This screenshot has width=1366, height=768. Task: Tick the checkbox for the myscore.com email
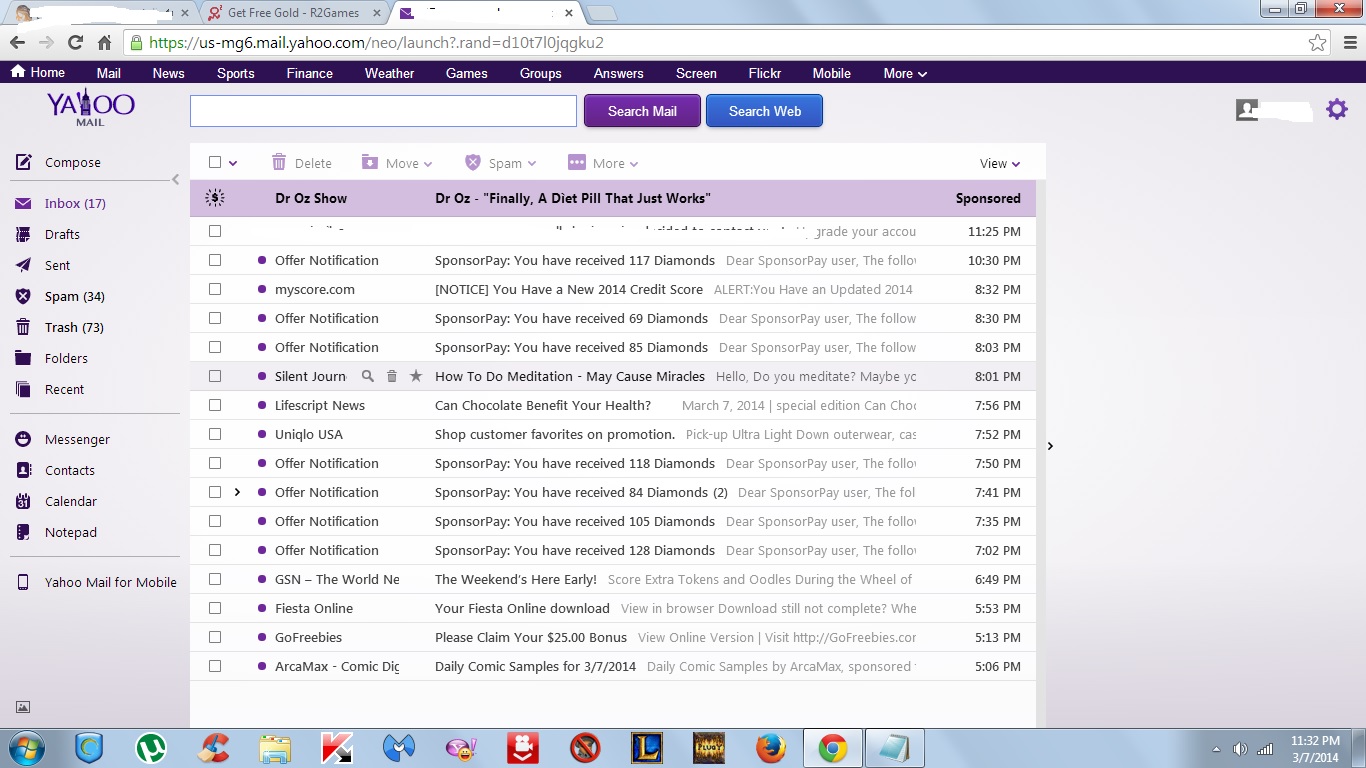click(214, 289)
